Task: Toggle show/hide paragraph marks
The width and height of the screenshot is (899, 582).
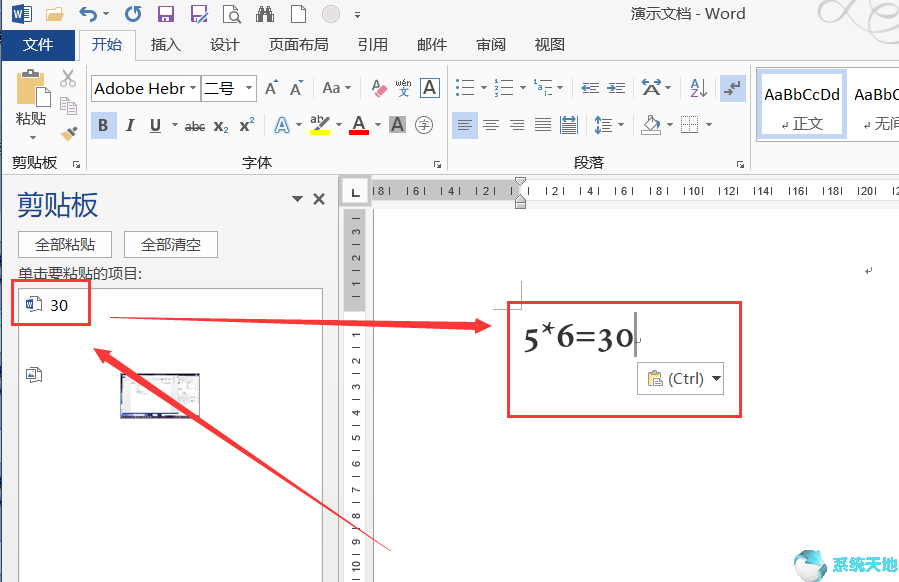Action: [x=733, y=88]
